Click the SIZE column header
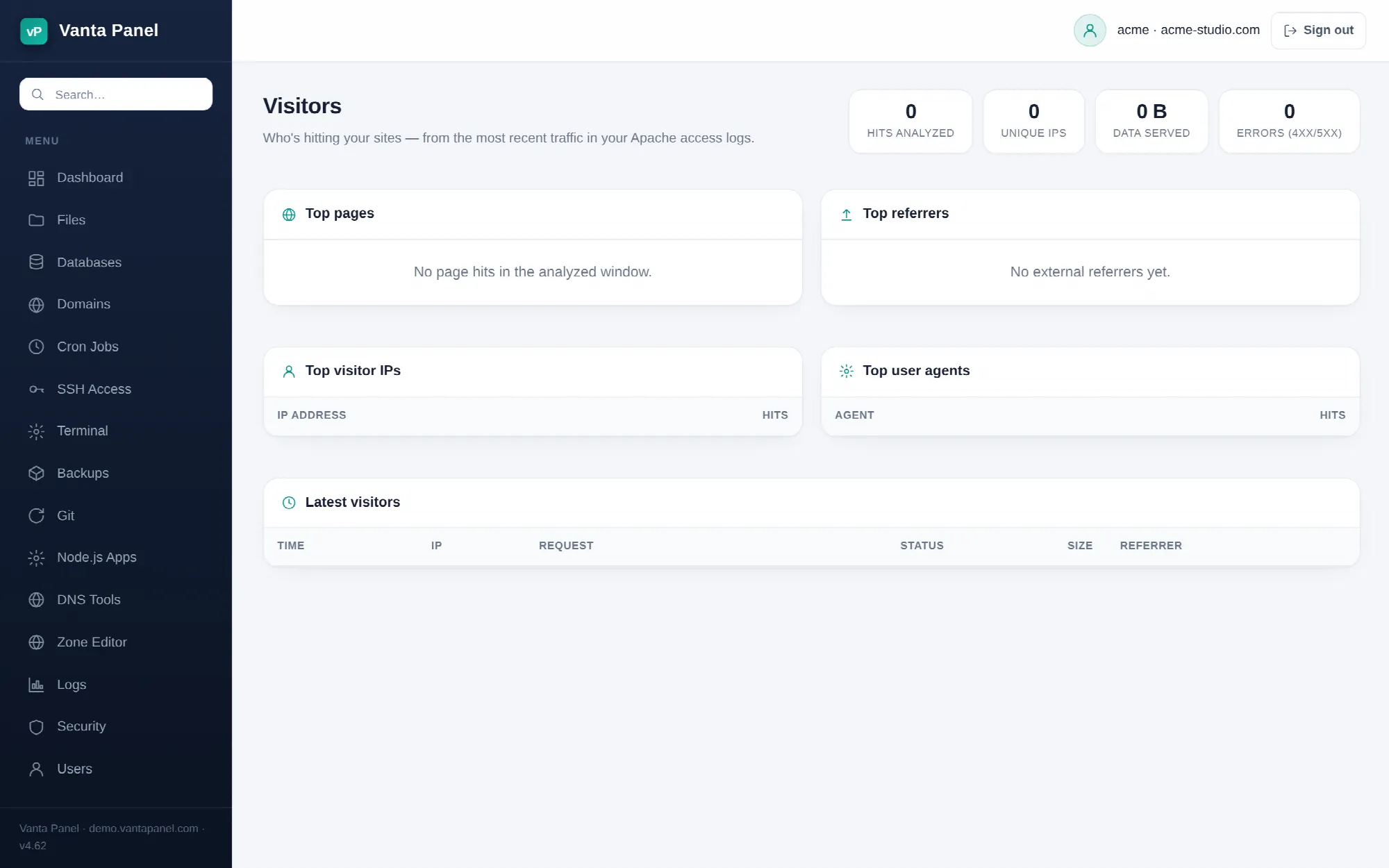This screenshot has width=1389, height=868. point(1080,546)
